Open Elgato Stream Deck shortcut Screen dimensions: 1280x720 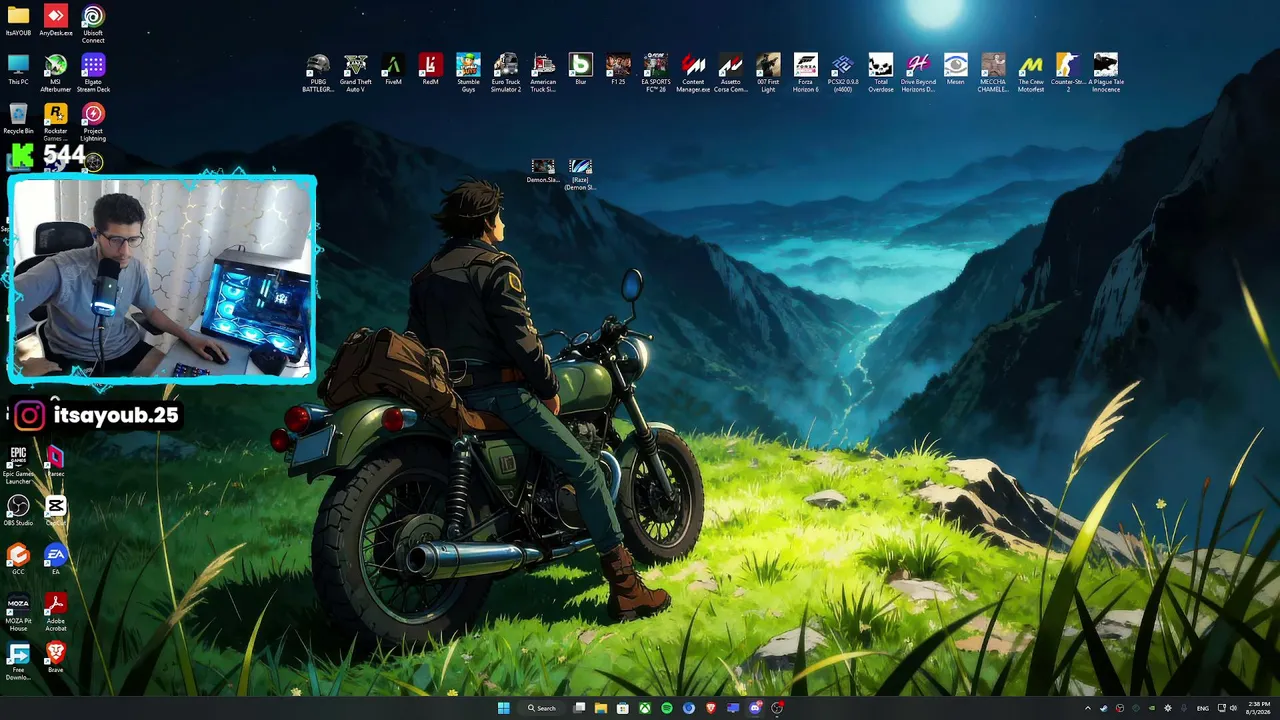93,73
